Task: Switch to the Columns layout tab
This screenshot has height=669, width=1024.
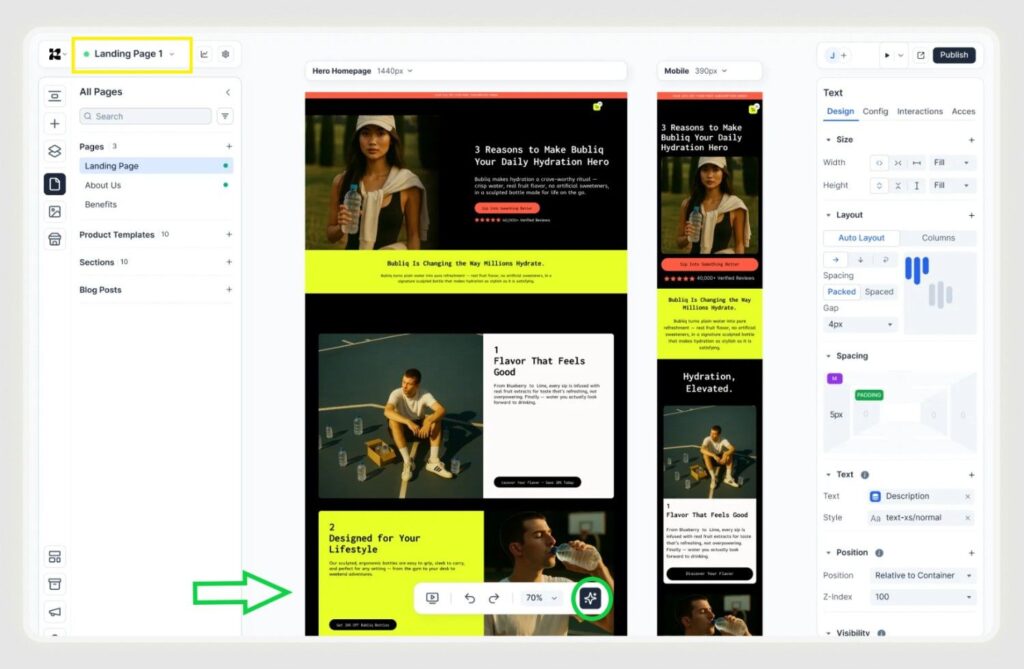Action: point(938,238)
